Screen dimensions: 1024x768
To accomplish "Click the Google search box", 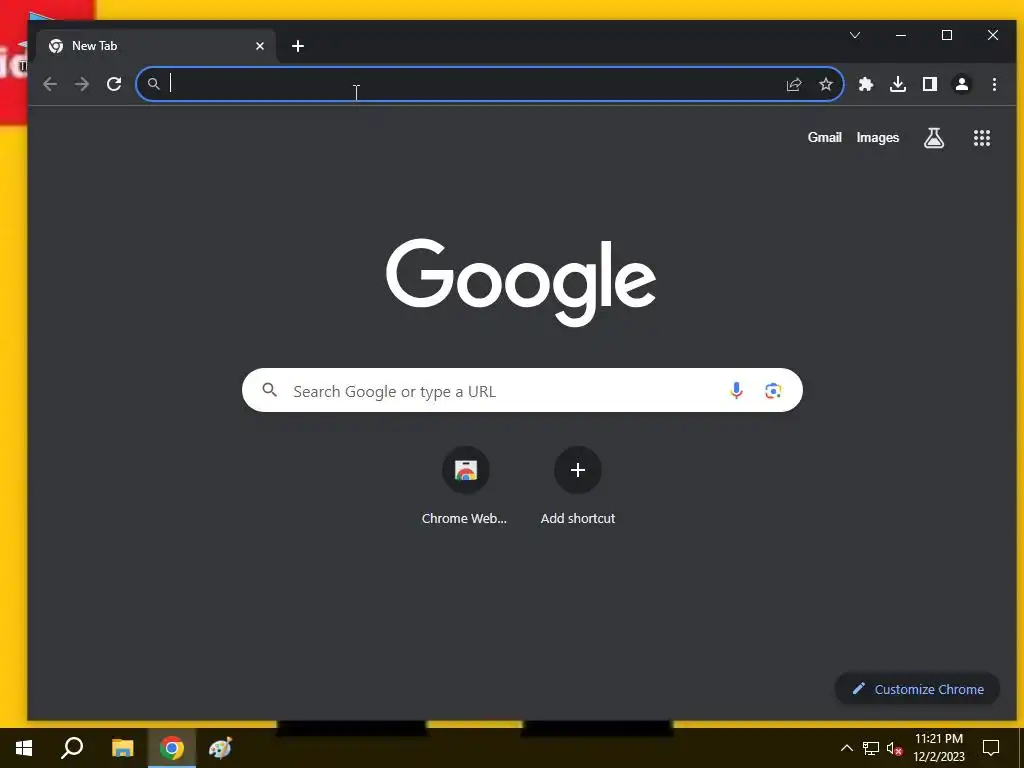I will click(x=522, y=391).
